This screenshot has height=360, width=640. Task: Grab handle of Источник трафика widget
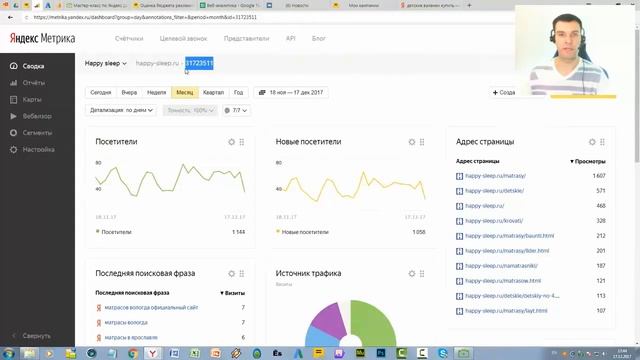tap(422, 273)
